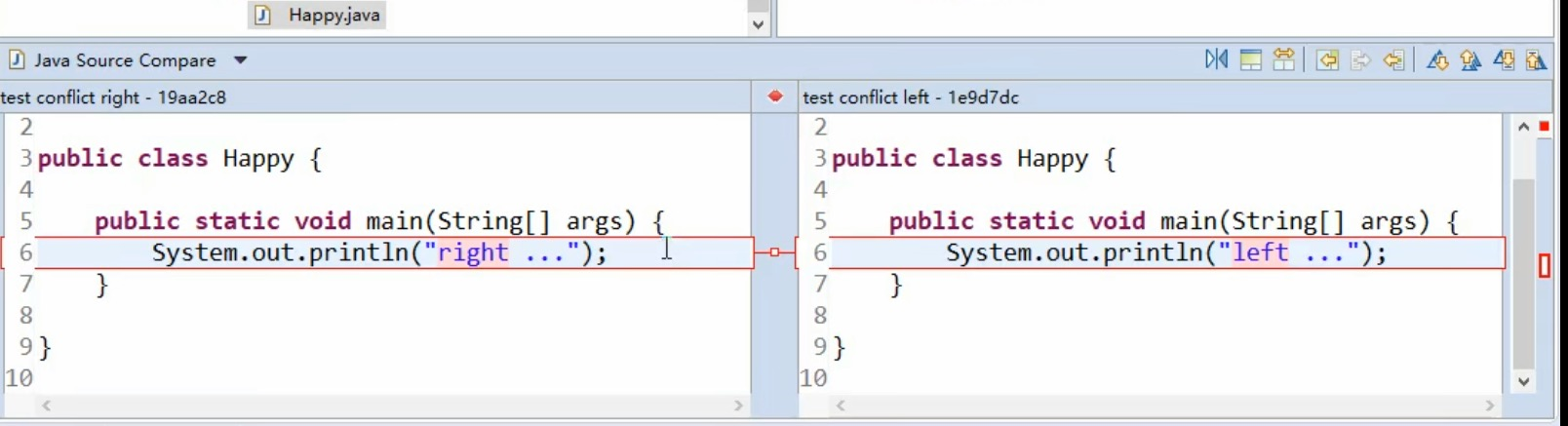The height and width of the screenshot is (426, 1568).
Task: Toggle the ancestor pane icon
Action: 1250,59
